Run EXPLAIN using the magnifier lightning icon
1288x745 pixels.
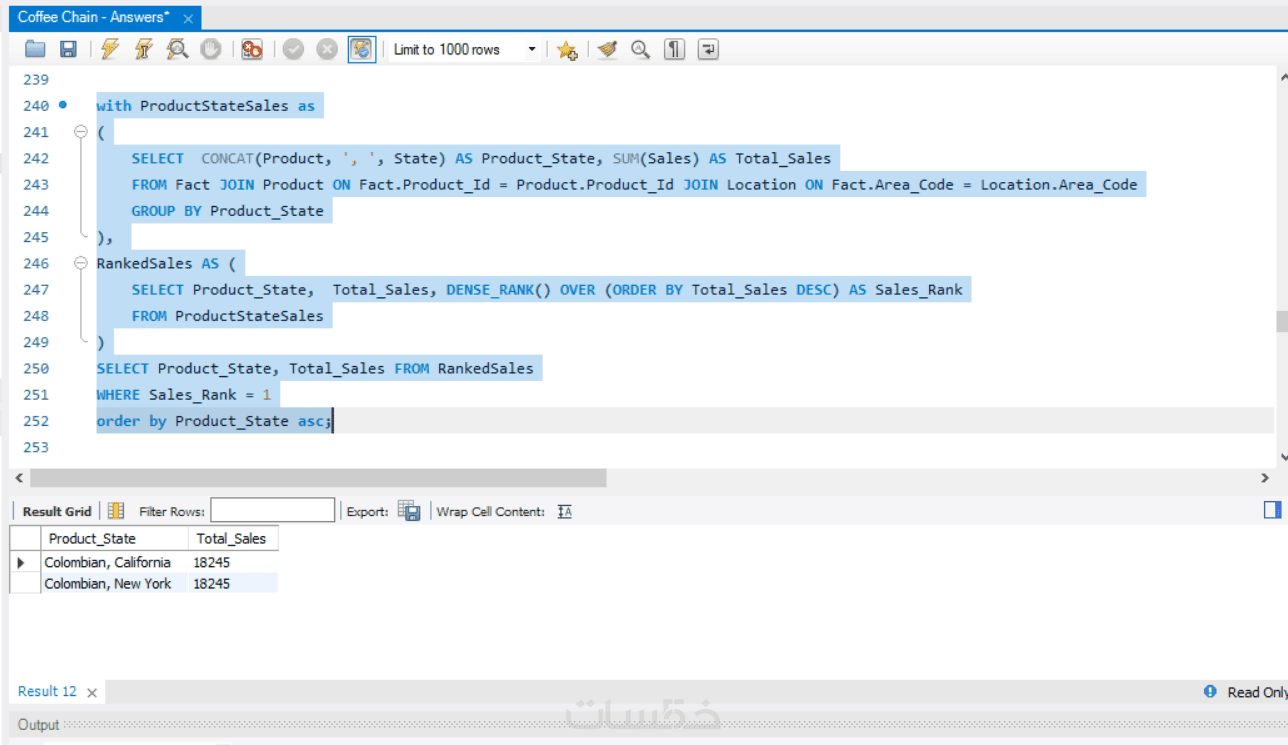(177, 49)
